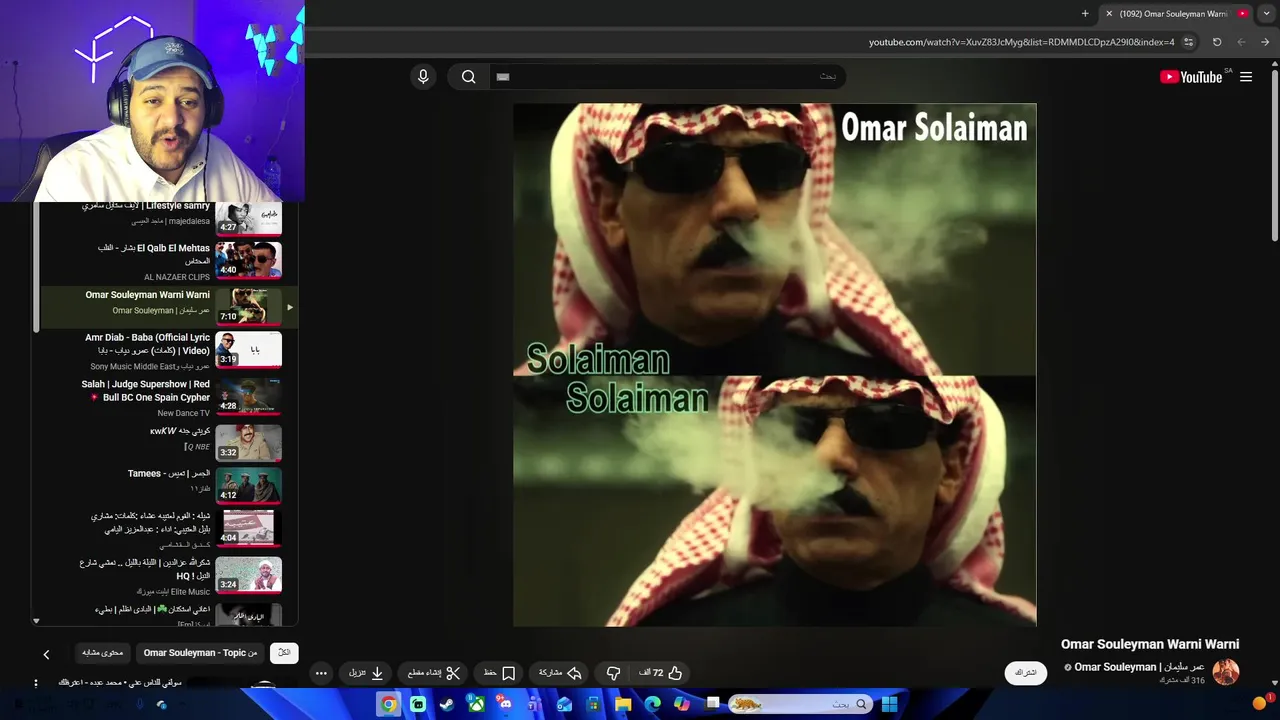
Task: Download video with تنزيل button
Action: pyautogui.click(x=366, y=673)
